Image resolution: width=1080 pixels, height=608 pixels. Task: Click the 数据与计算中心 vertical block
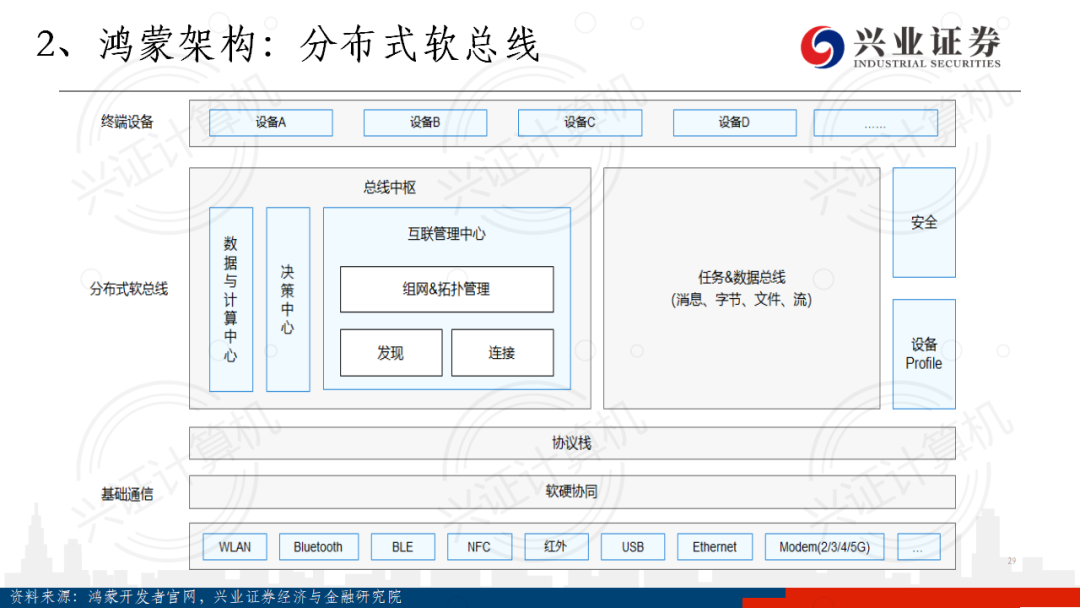(231, 299)
